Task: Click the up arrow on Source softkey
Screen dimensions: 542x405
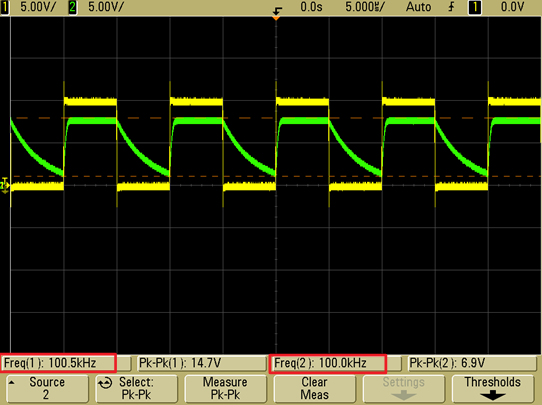Action: point(12,382)
